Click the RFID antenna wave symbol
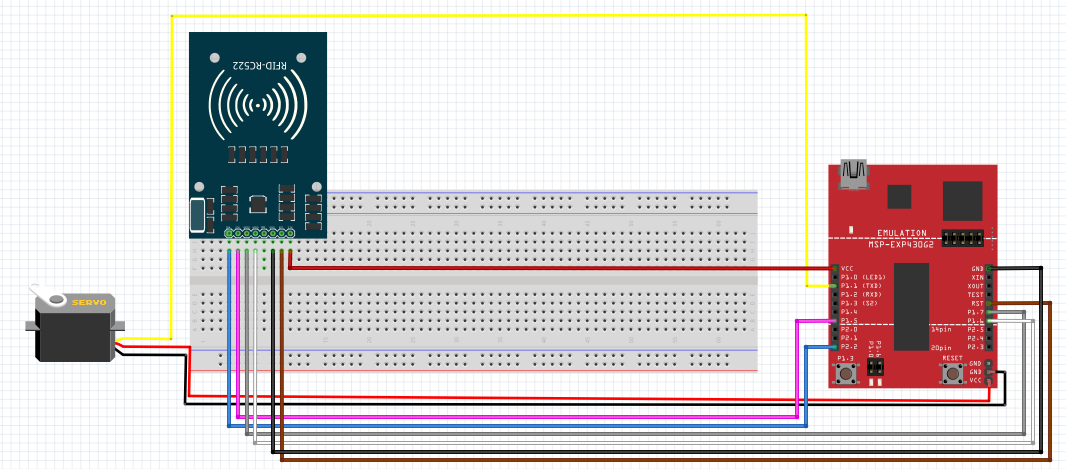 (x=258, y=105)
